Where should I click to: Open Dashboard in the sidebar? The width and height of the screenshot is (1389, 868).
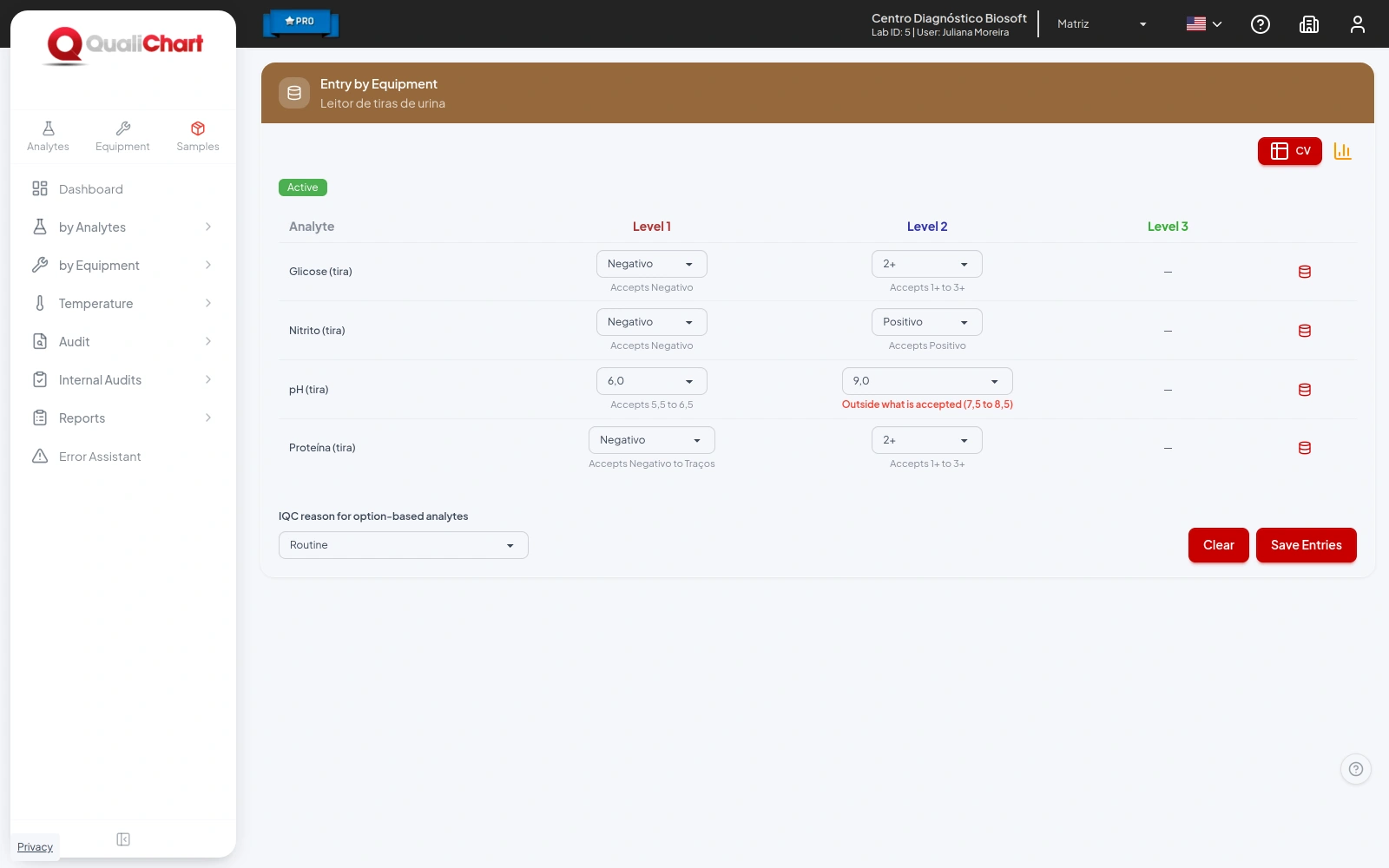(122, 189)
